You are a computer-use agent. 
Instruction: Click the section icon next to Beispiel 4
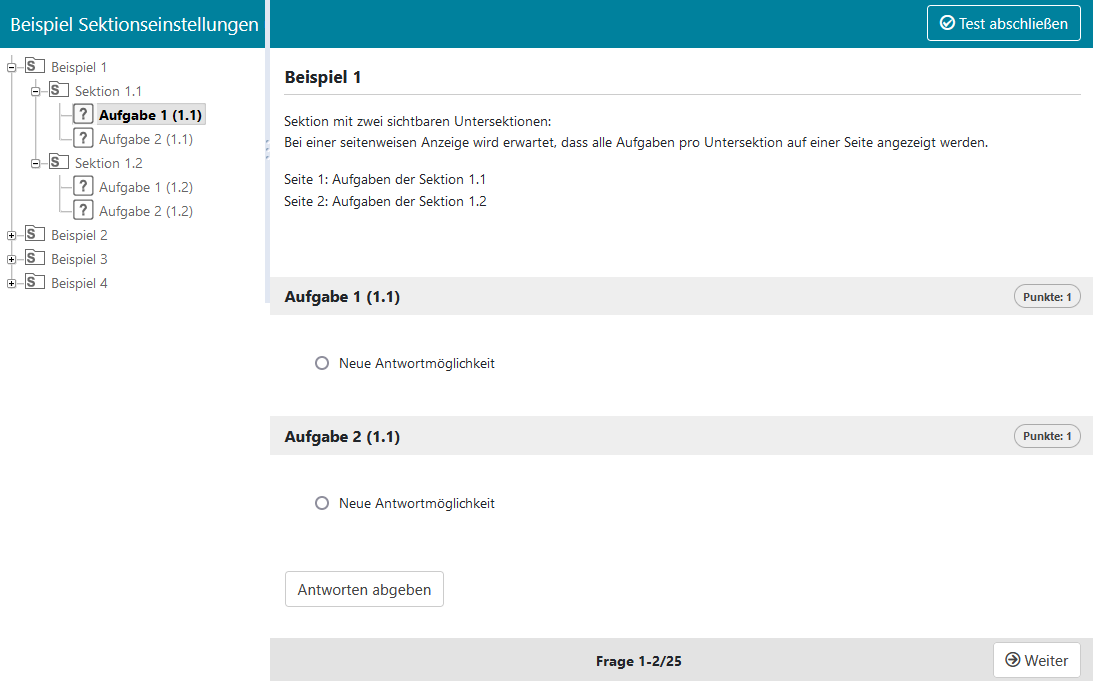(35, 282)
